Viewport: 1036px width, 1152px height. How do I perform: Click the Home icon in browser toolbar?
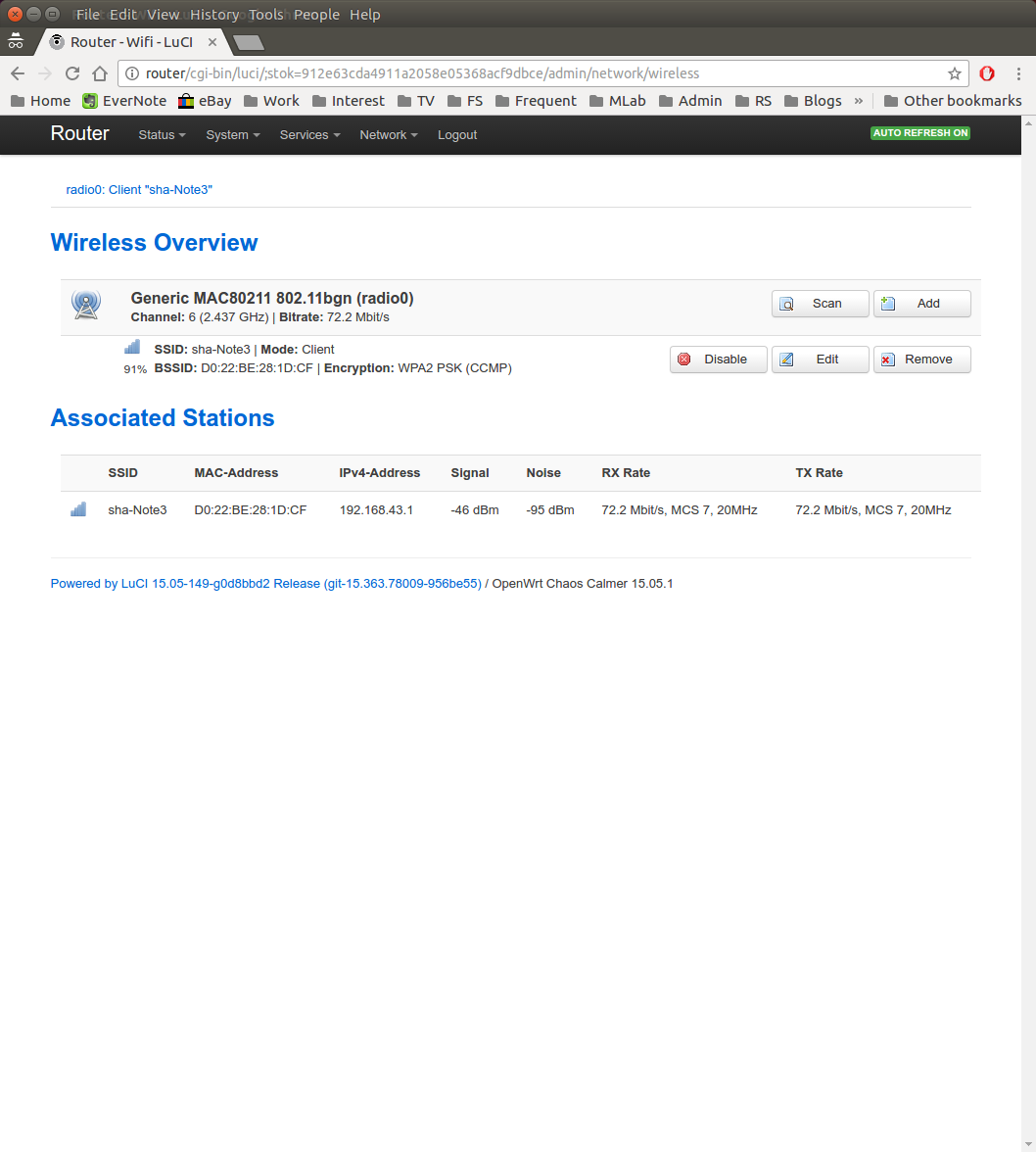tap(100, 73)
